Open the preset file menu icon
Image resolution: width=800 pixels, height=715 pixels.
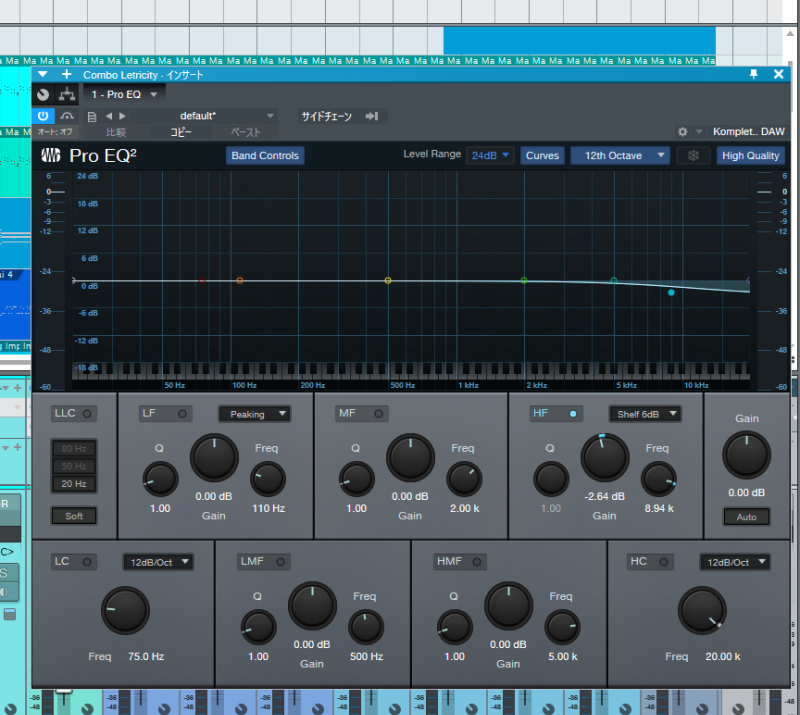[x=92, y=117]
